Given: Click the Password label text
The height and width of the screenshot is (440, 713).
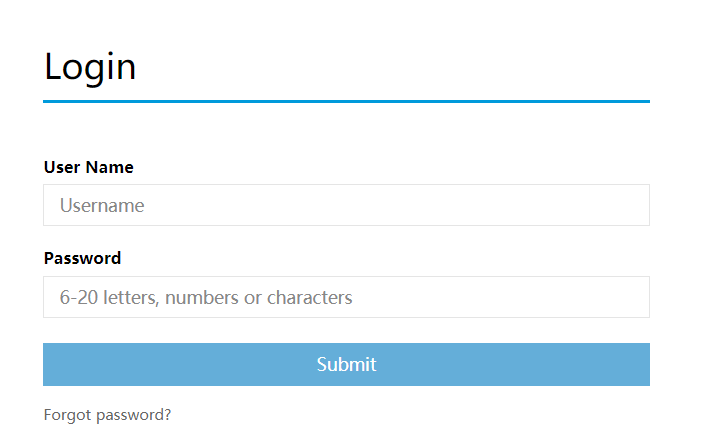Looking at the screenshot, I should pyautogui.click(x=82, y=258).
